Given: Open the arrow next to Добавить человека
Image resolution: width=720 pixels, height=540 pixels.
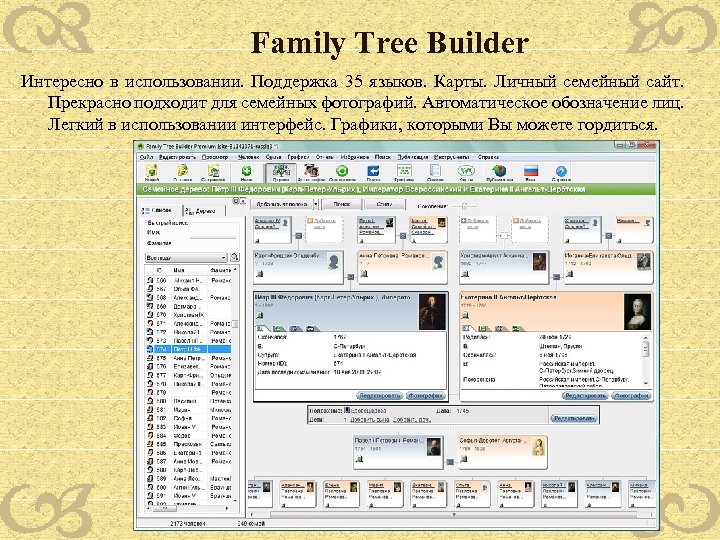Looking at the screenshot, I should click(316, 204).
